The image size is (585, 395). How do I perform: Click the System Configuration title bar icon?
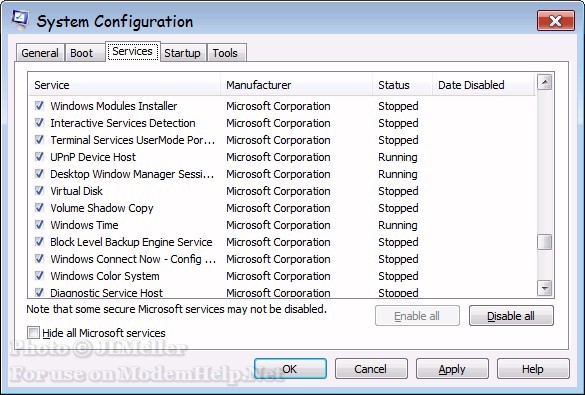(20, 20)
